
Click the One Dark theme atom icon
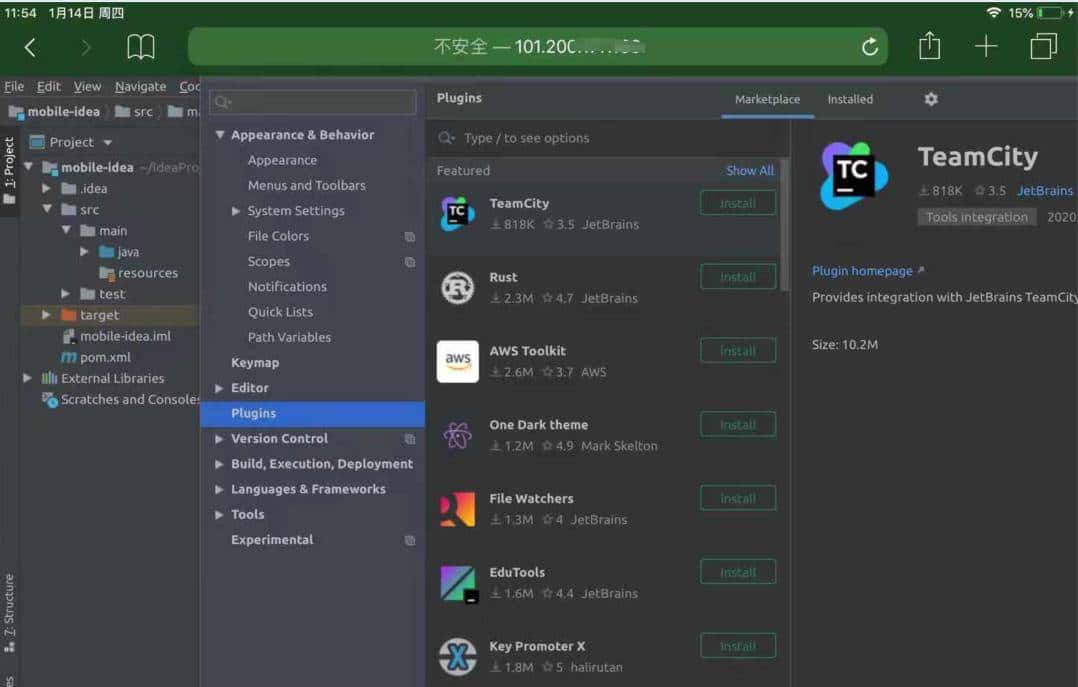(457, 435)
